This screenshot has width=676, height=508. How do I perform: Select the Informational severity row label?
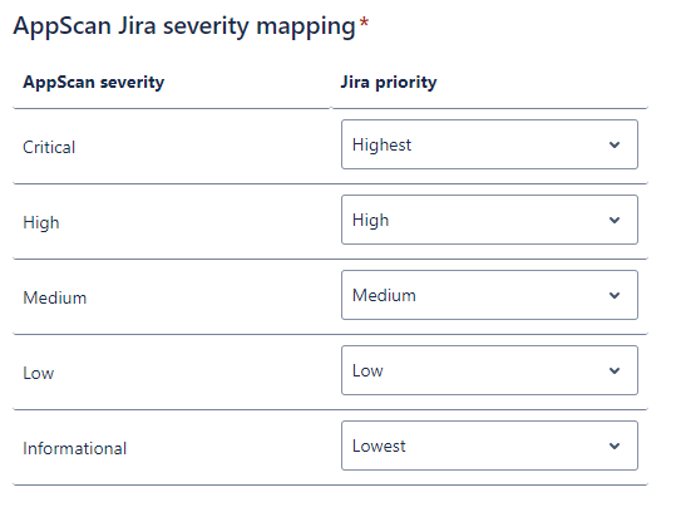point(75,448)
